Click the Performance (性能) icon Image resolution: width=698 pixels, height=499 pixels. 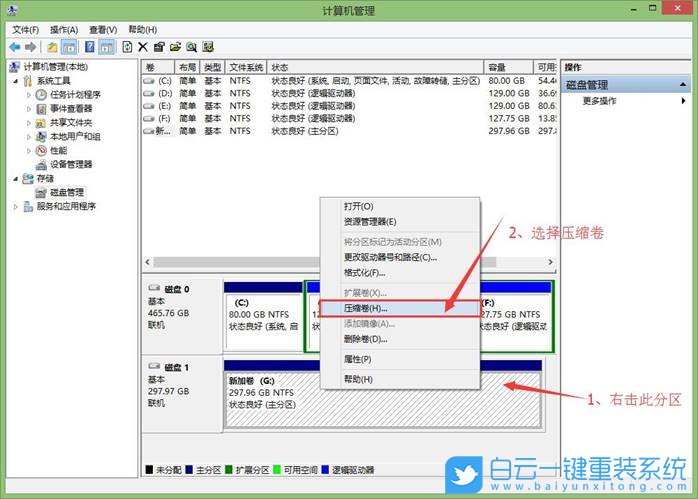coord(41,150)
